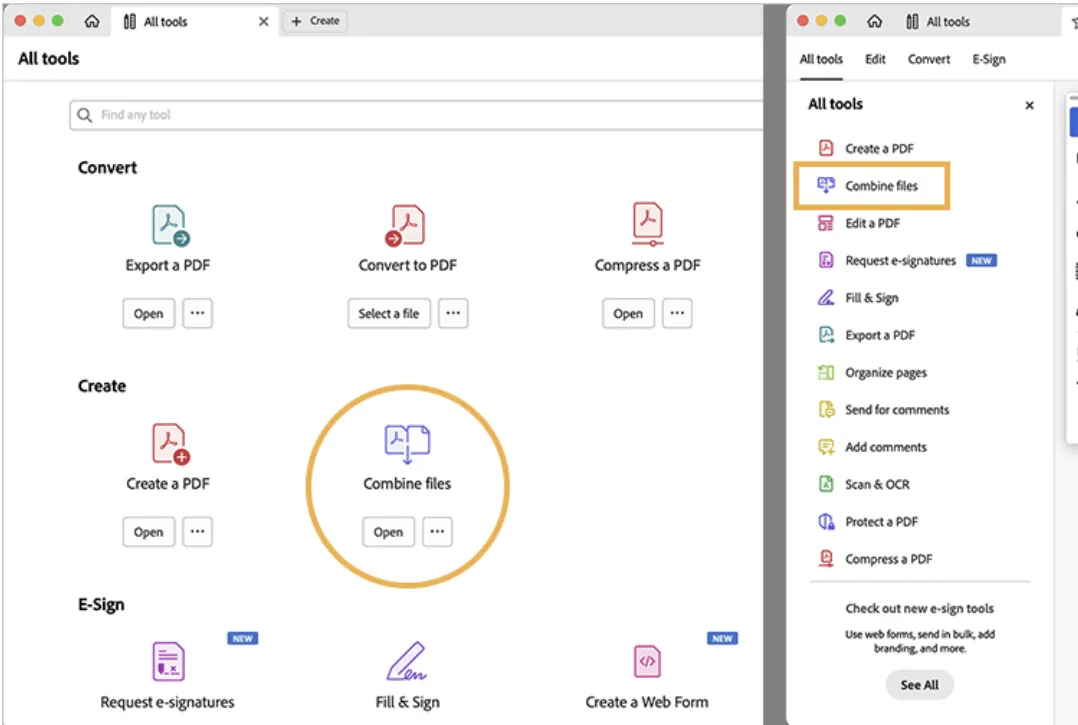Click Protect a PDF label in right panel
The image size is (1078, 725).
coord(881,522)
